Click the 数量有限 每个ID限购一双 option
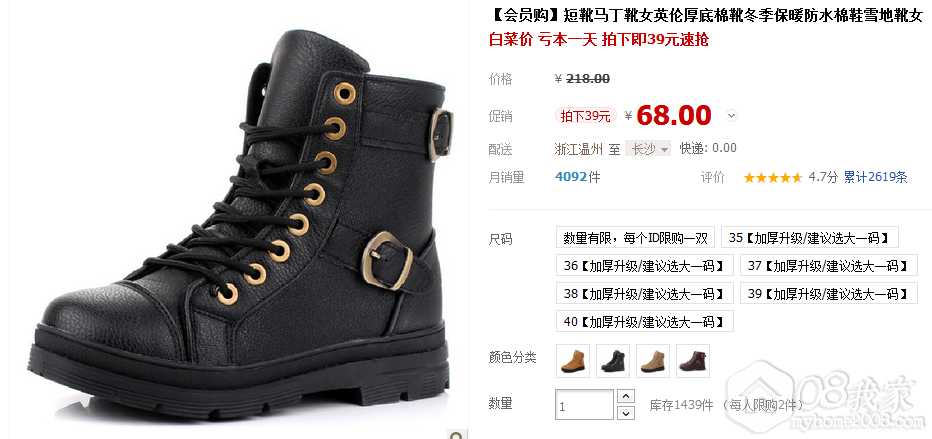 click(635, 238)
